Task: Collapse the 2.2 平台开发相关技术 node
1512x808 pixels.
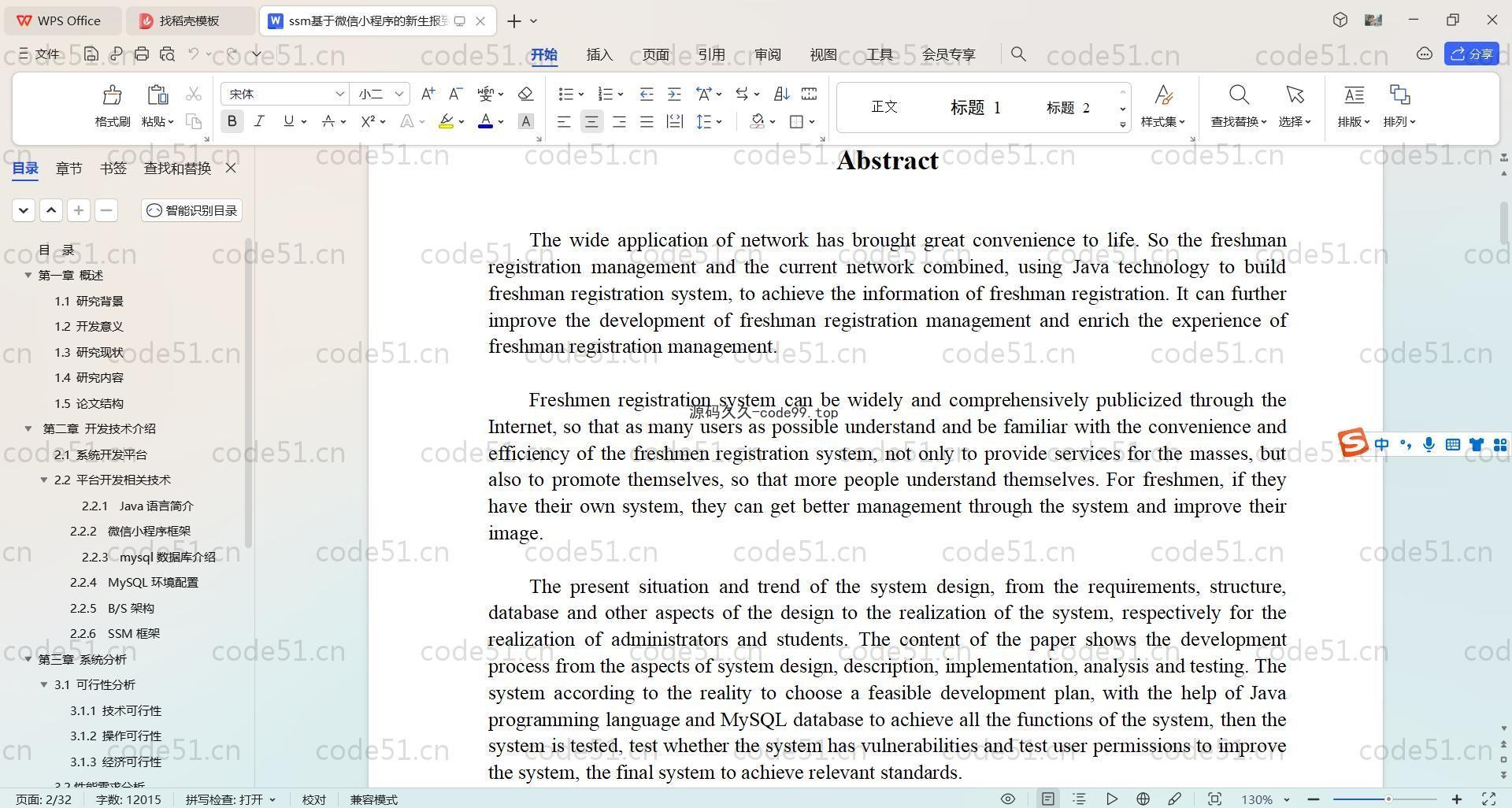Action: point(44,480)
